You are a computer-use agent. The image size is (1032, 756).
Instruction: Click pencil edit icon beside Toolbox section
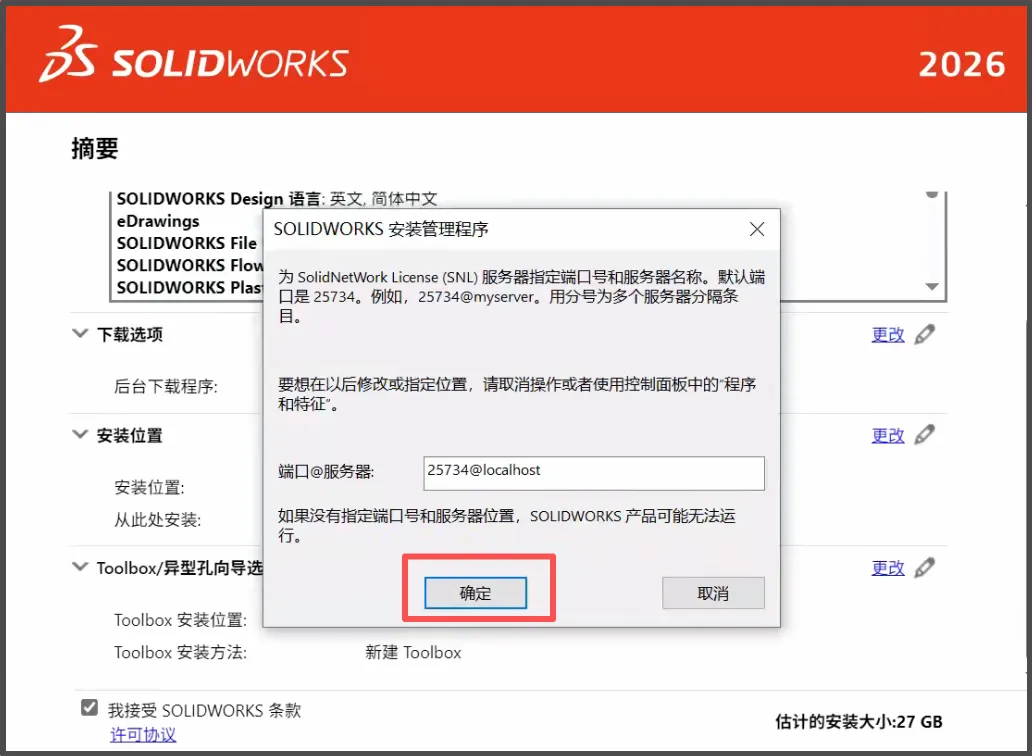click(x=925, y=567)
